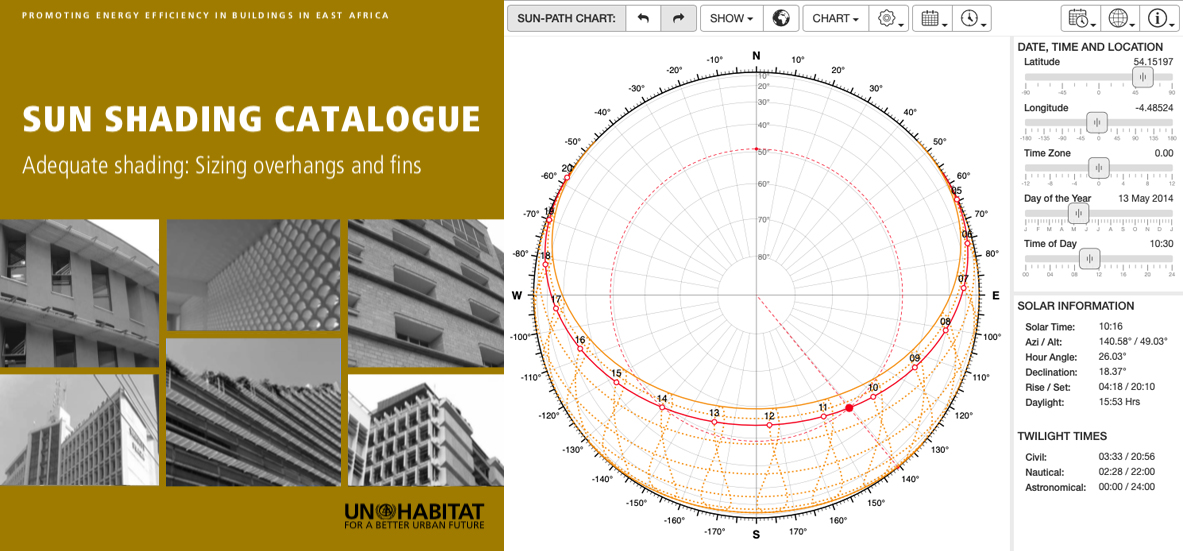1183x551 pixels.
Task: Click the redo arrow button
Action: tap(678, 19)
